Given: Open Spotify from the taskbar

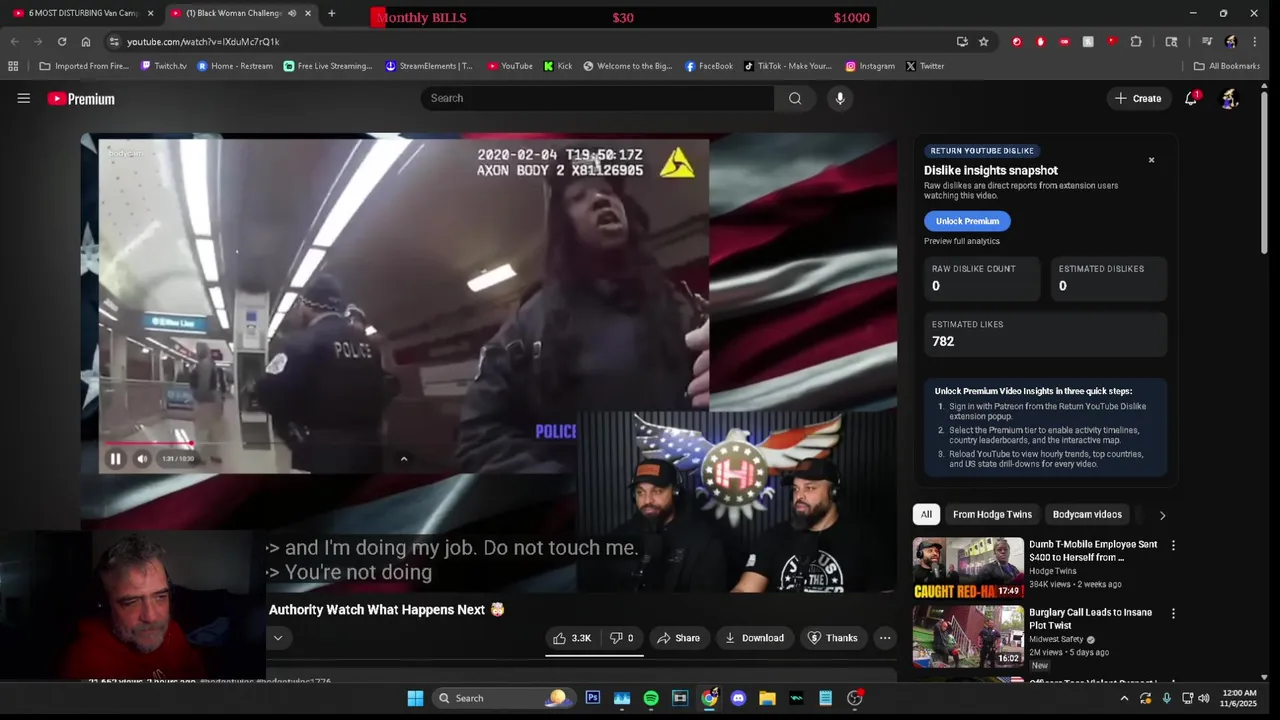Looking at the screenshot, I should point(651,698).
